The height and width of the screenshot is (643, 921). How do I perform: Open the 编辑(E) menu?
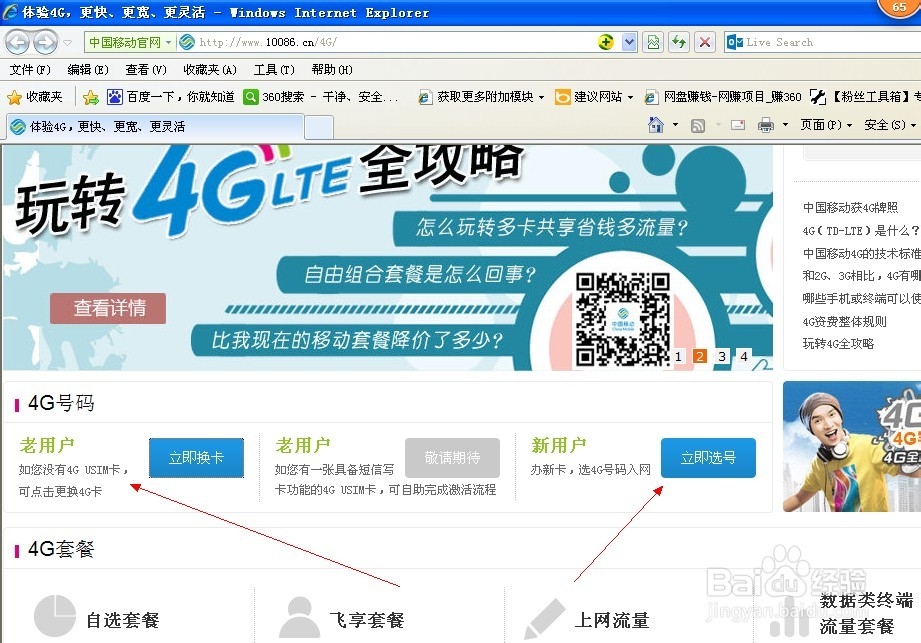pos(88,70)
